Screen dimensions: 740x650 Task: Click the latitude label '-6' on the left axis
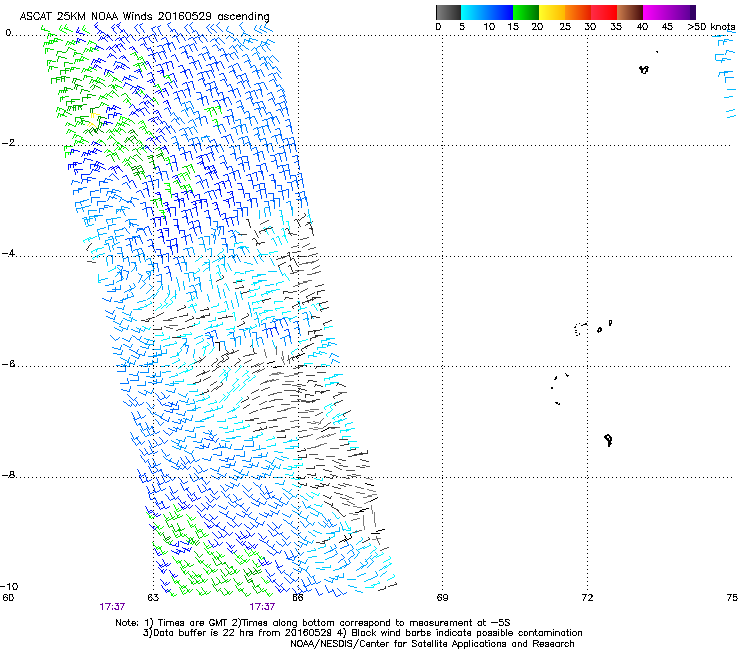8,364
